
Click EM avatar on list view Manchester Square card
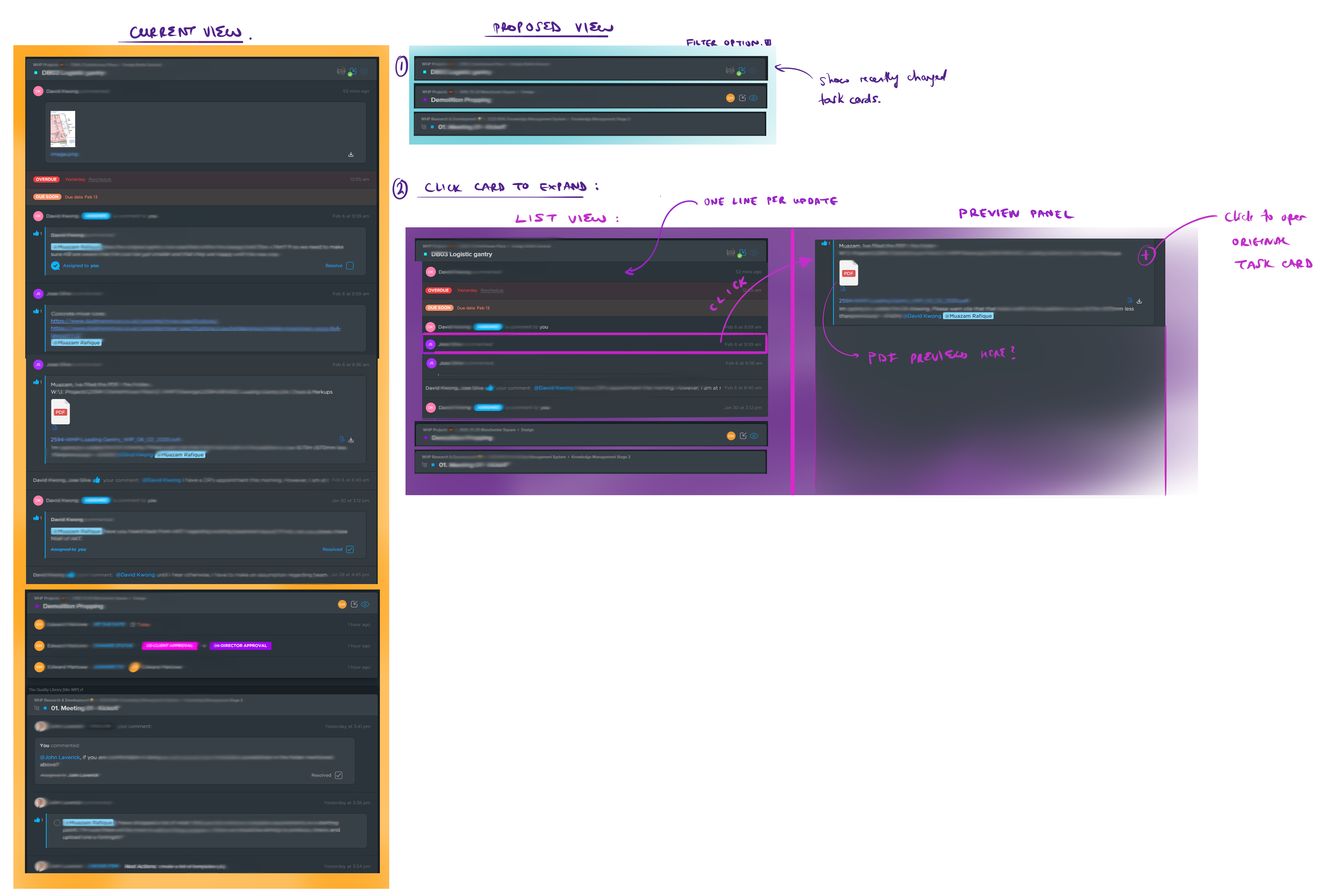point(731,436)
